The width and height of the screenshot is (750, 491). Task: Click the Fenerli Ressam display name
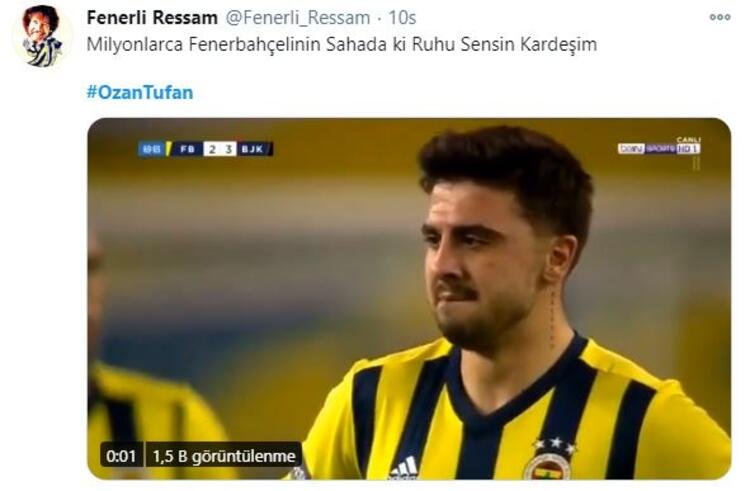[152, 18]
